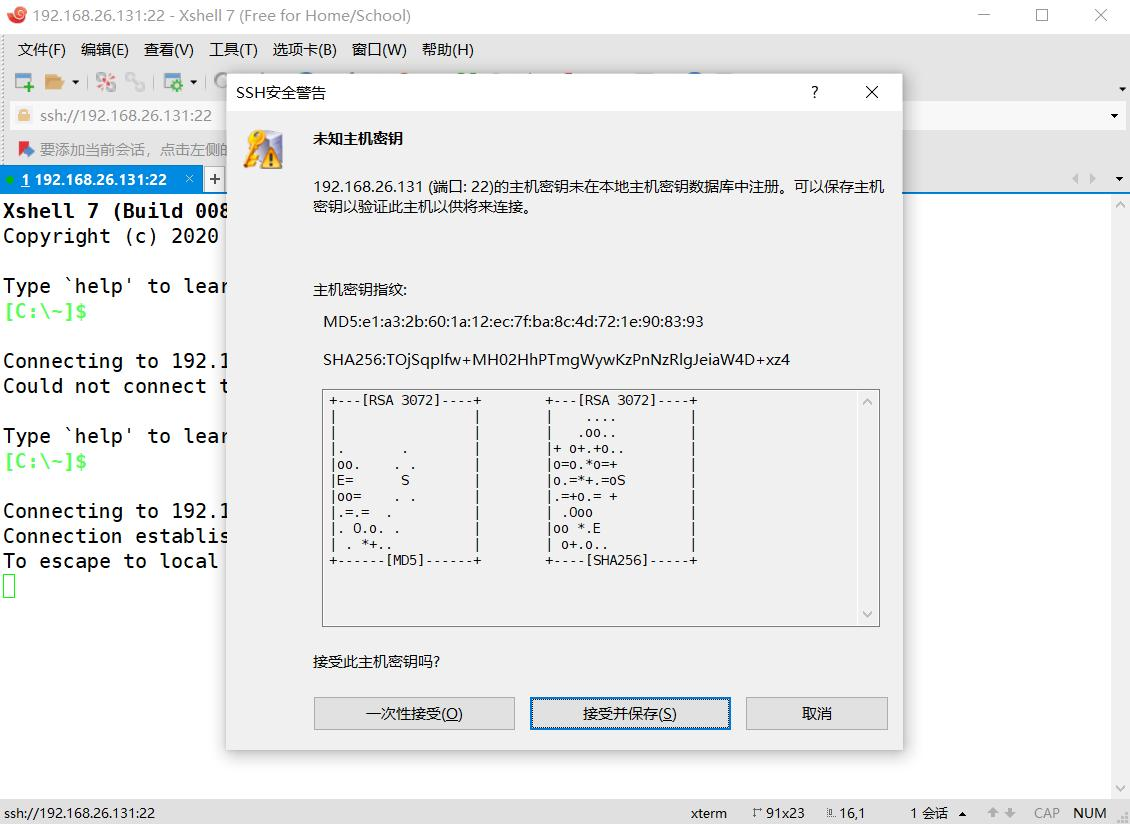This screenshot has width=1130, height=824.
Task: Expand the Properties gear dropdown arrow
Action: pos(193,82)
